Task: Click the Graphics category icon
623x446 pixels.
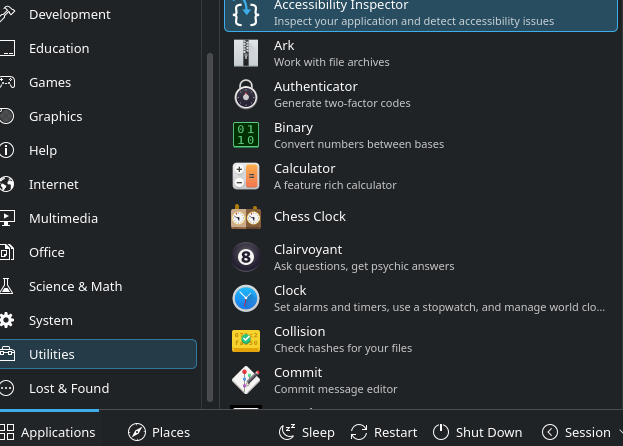Action: pos(6,116)
